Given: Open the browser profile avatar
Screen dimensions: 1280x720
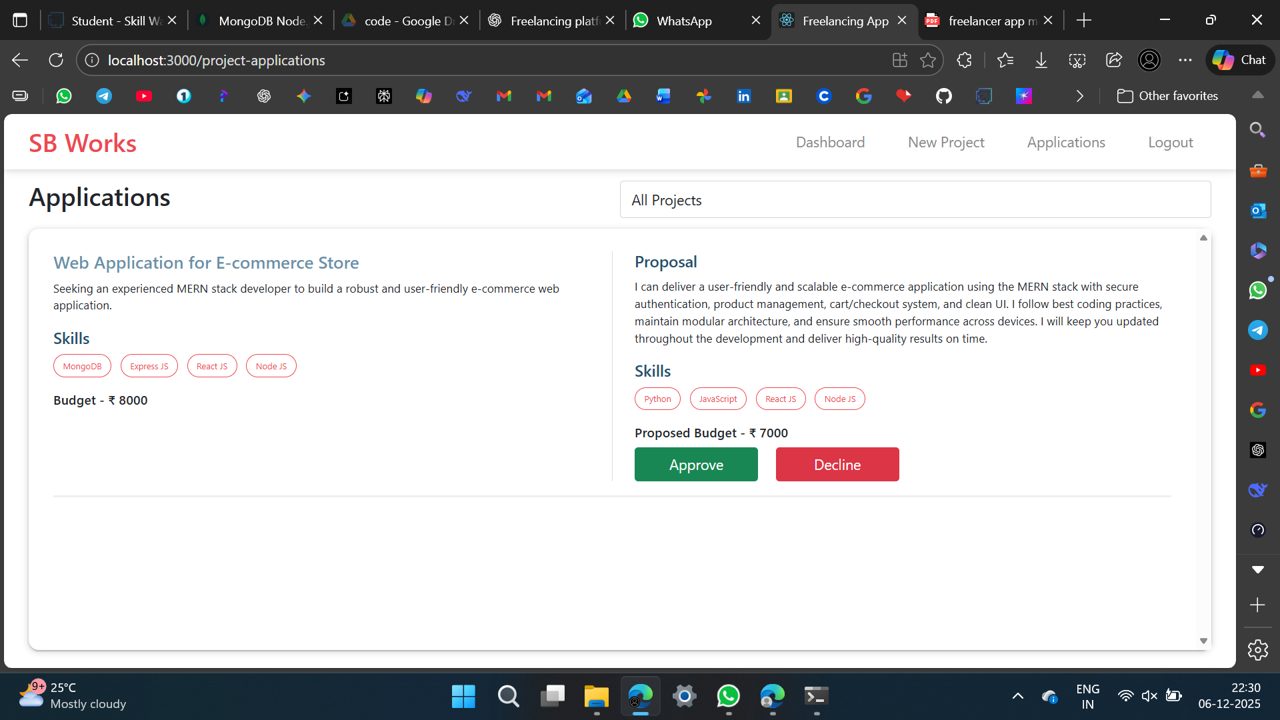Looking at the screenshot, I should [1149, 60].
